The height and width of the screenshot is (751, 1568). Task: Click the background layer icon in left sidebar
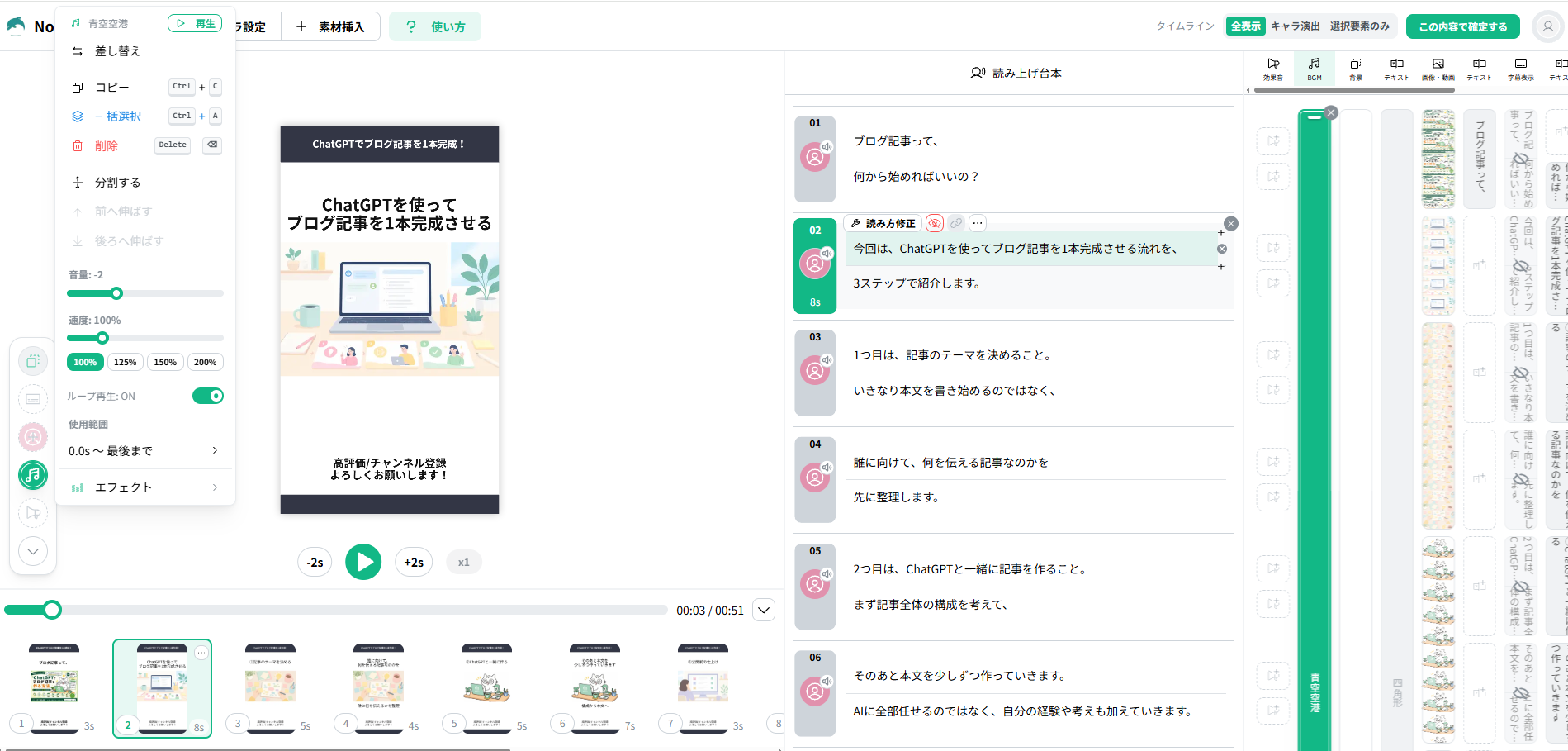pyautogui.click(x=33, y=361)
